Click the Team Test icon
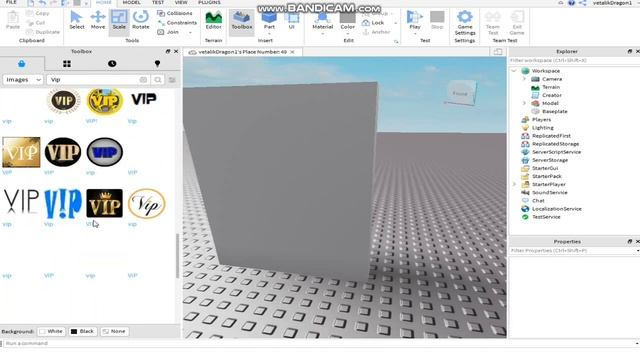Image resolution: width=640 pixels, height=360 pixels. point(493,22)
